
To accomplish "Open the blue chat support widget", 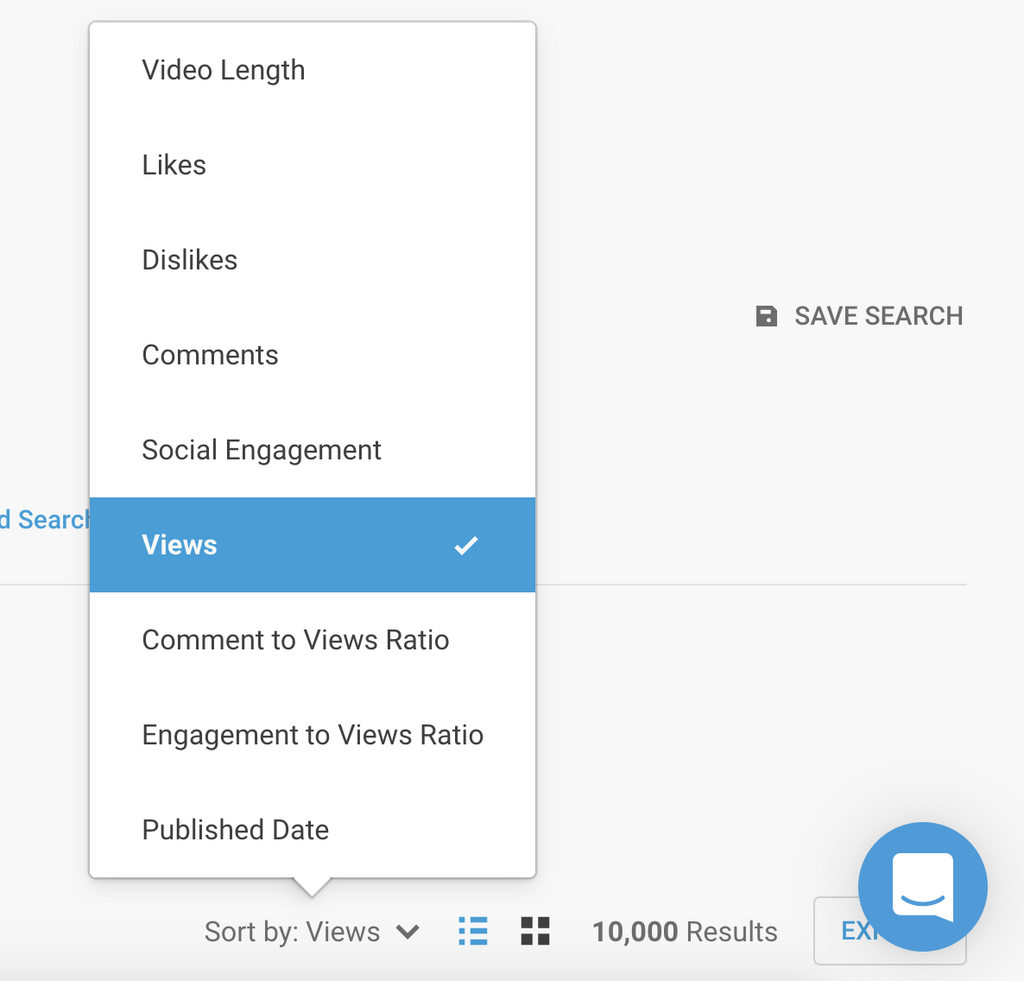I will tap(922, 887).
